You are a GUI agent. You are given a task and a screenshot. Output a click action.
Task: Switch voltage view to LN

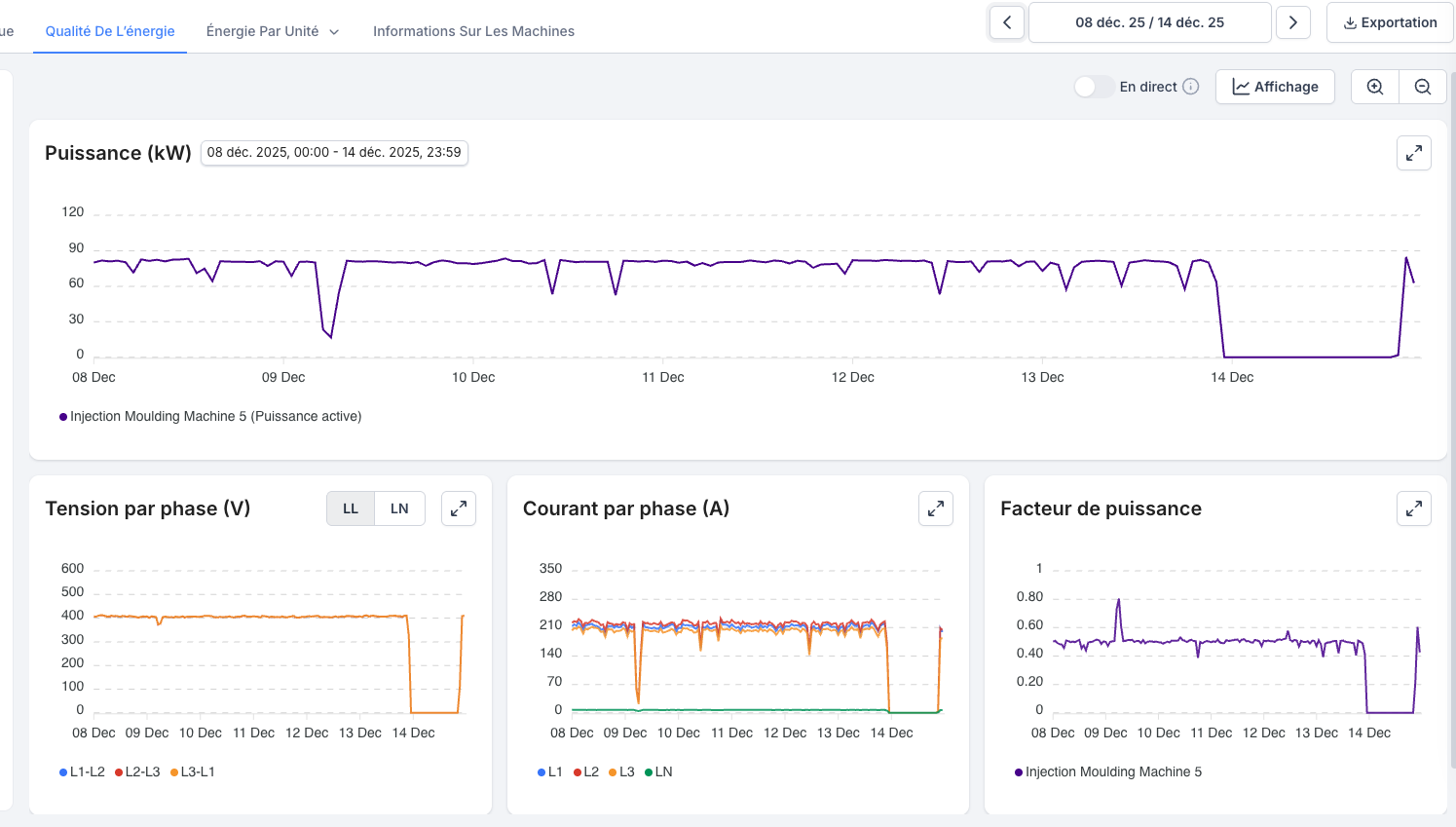tap(399, 508)
